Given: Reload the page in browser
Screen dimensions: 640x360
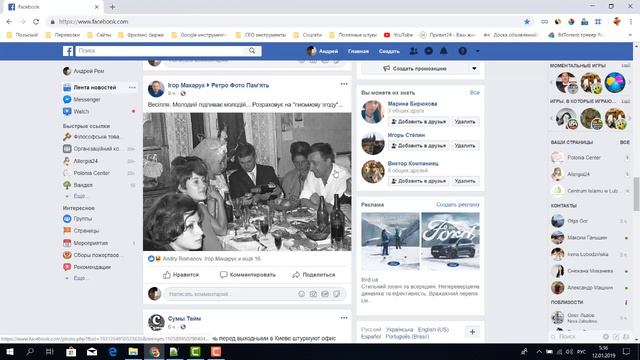Looking at the screenshot, I should click(36, 22).
